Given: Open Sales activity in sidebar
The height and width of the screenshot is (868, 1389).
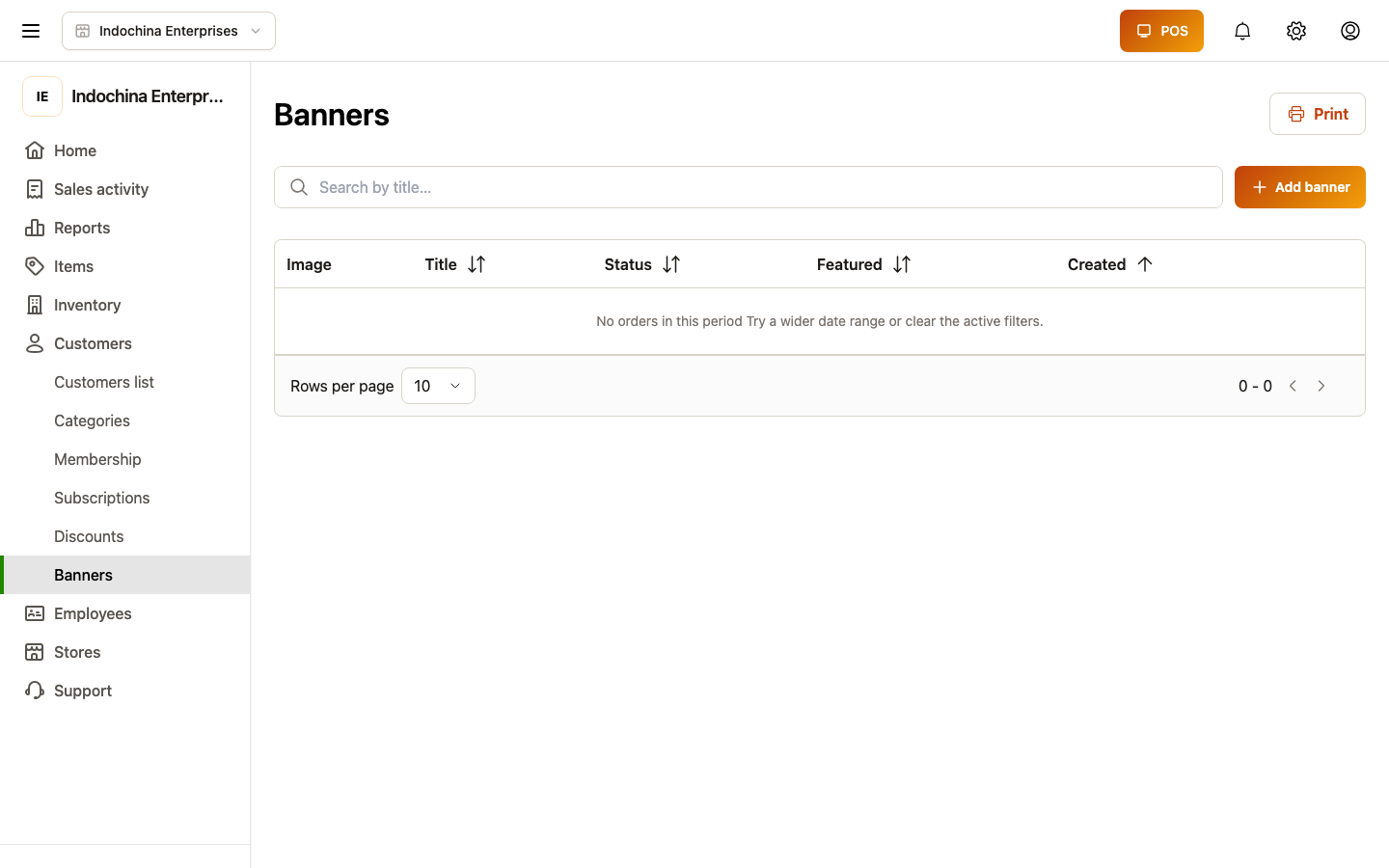Looking at the screenshot, I should pyautogui.click(x=125, y=189).
